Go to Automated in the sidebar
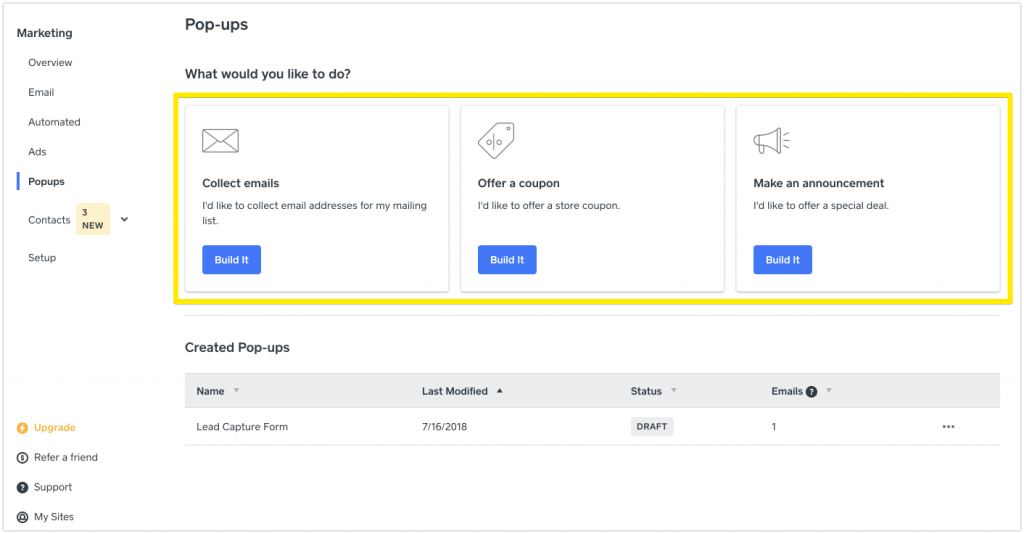The width and height of the screenshot is (1024, 534). tap(54, 122)
